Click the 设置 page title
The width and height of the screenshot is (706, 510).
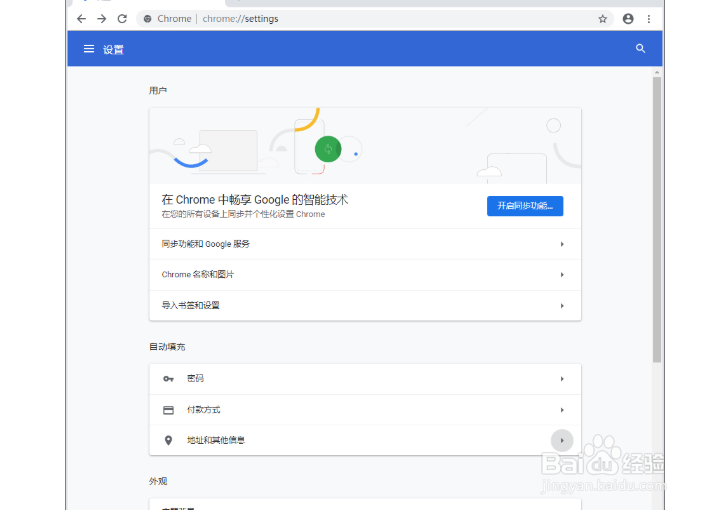click(113, 50)
